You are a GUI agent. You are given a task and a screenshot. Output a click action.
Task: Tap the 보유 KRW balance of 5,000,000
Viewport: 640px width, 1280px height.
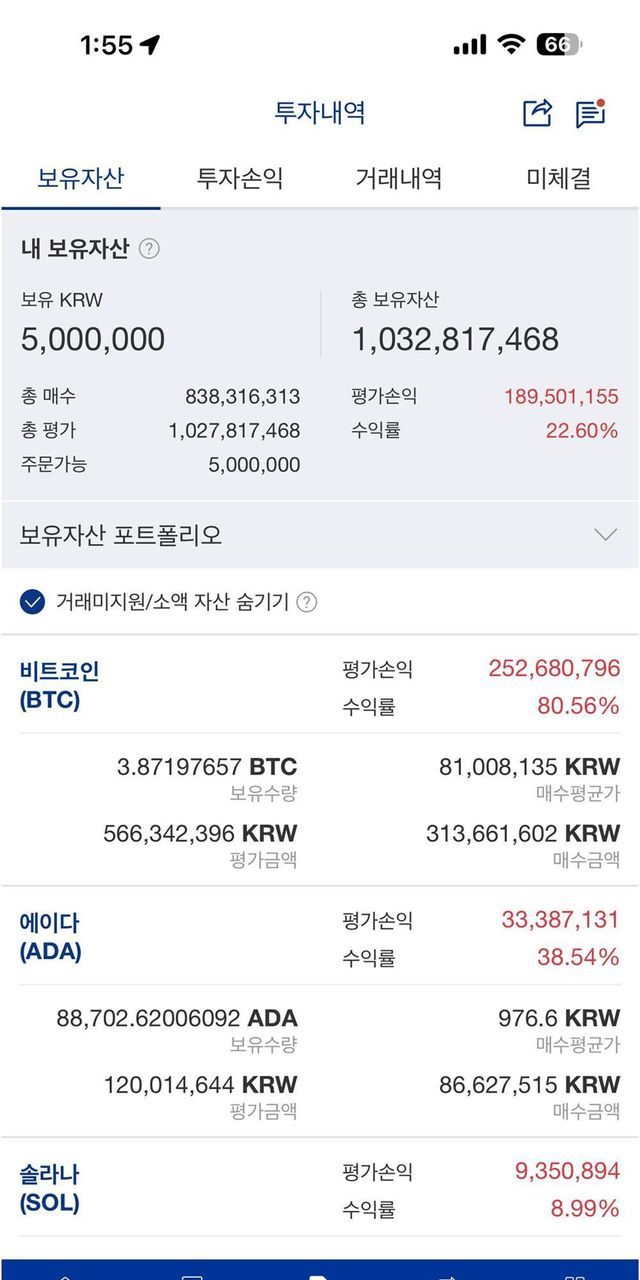pyautogui.click(x=93, y=340)
